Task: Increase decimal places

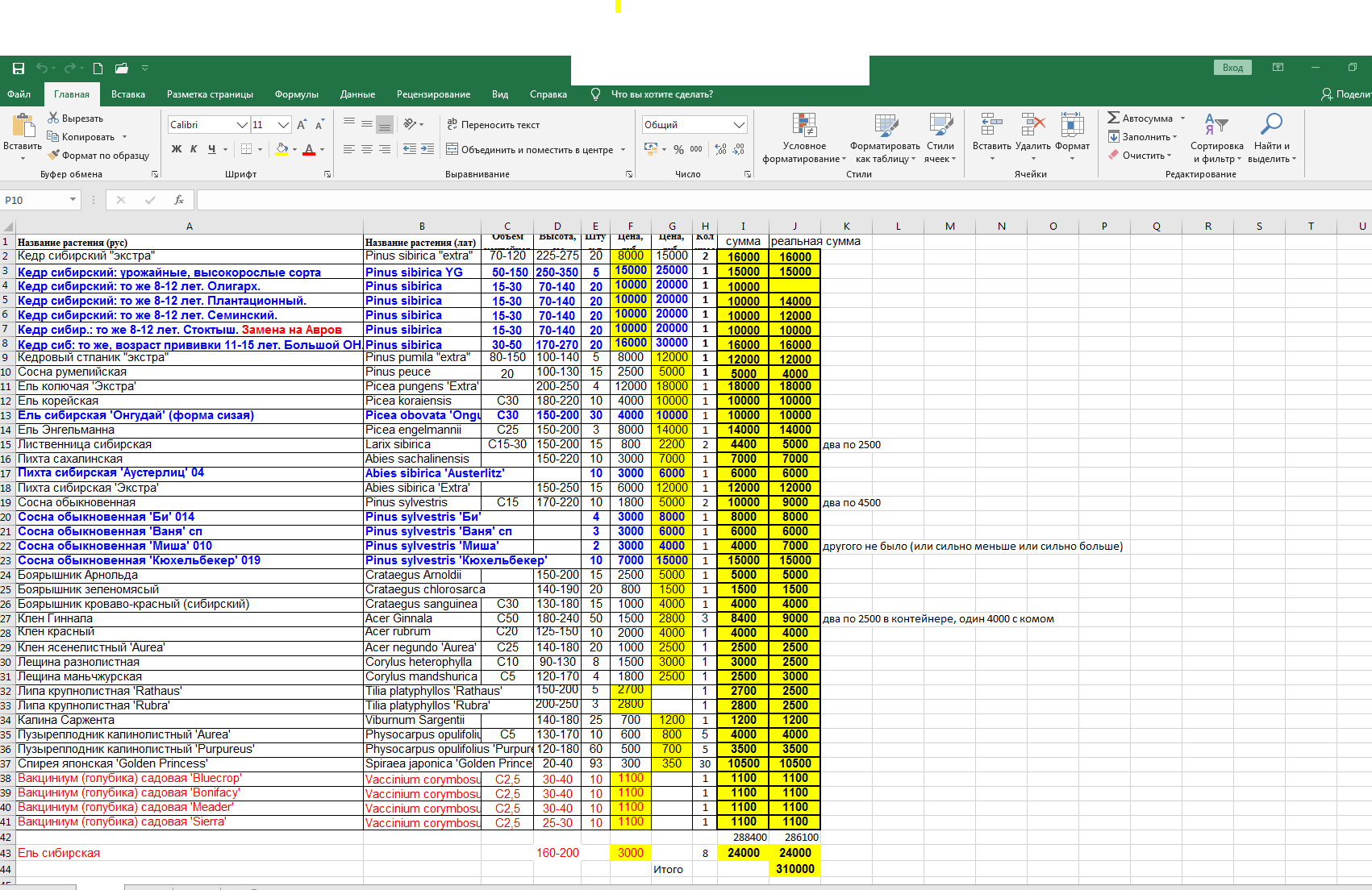Action: (x=720, y=149)
